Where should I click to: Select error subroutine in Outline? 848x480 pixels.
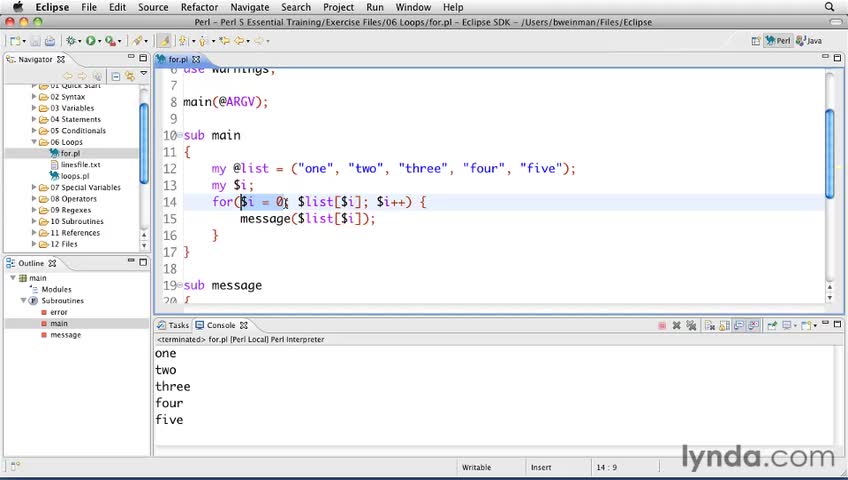[x=58, y=312]
